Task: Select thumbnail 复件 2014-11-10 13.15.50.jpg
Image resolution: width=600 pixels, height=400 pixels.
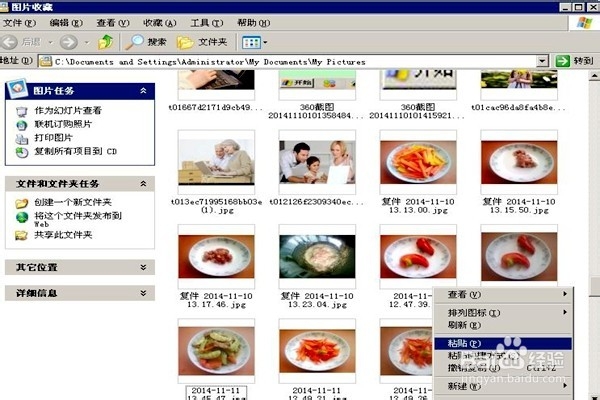Action: 519,162
